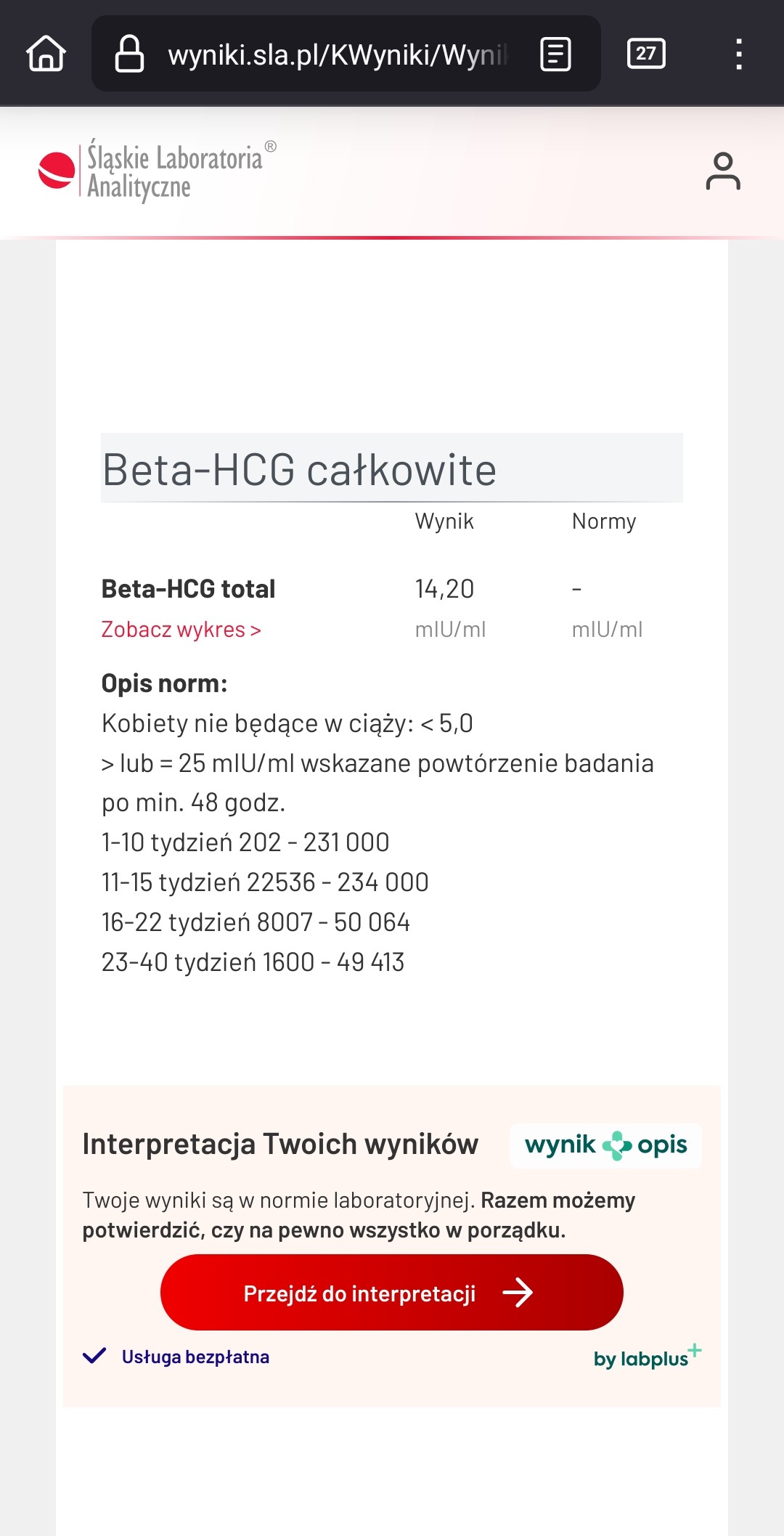
Task: Click the arrow on Przejdź do interpretacji
Action: 518,1293
